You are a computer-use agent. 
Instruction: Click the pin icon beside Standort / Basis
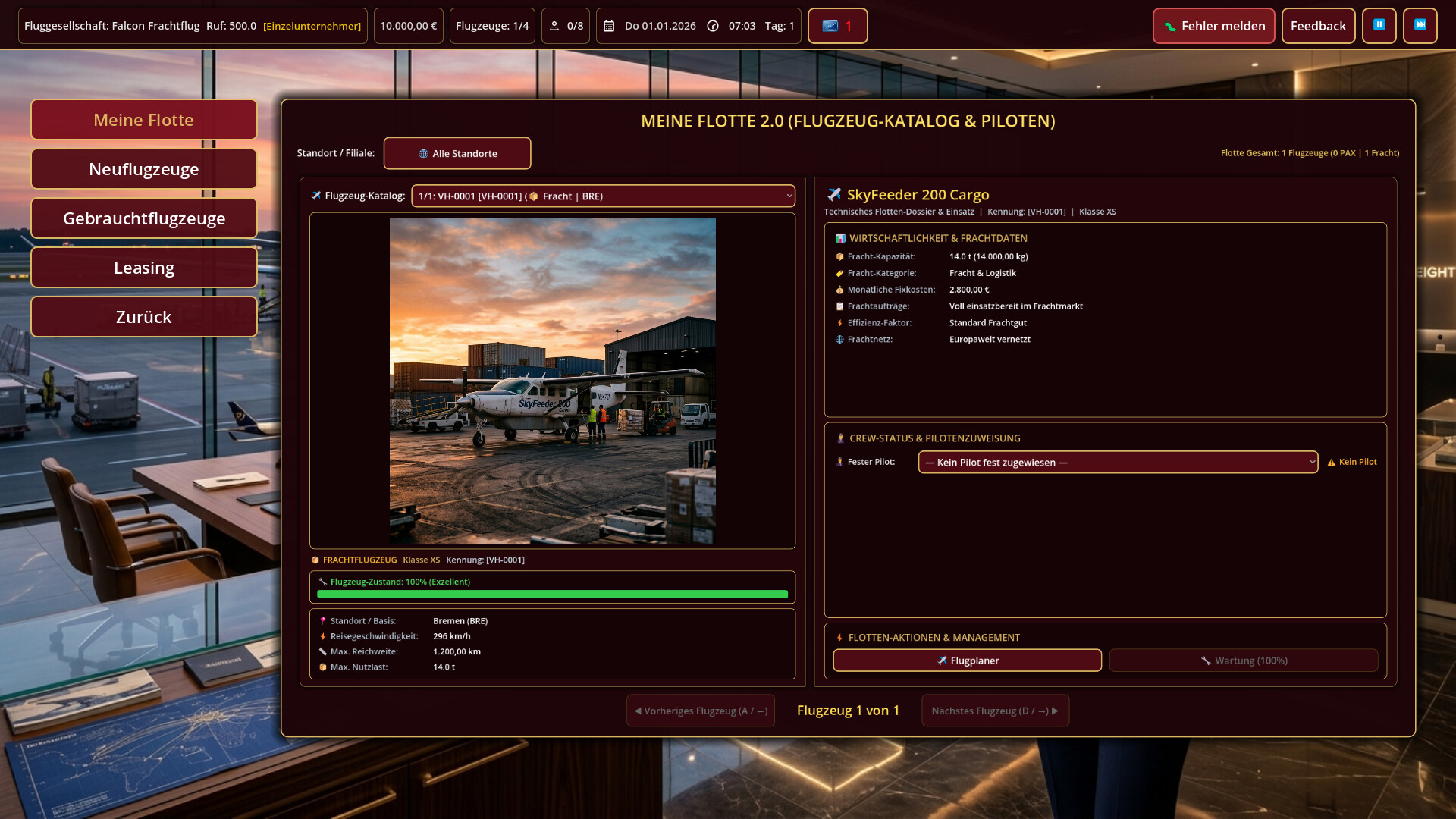click(x=322, y=621)
